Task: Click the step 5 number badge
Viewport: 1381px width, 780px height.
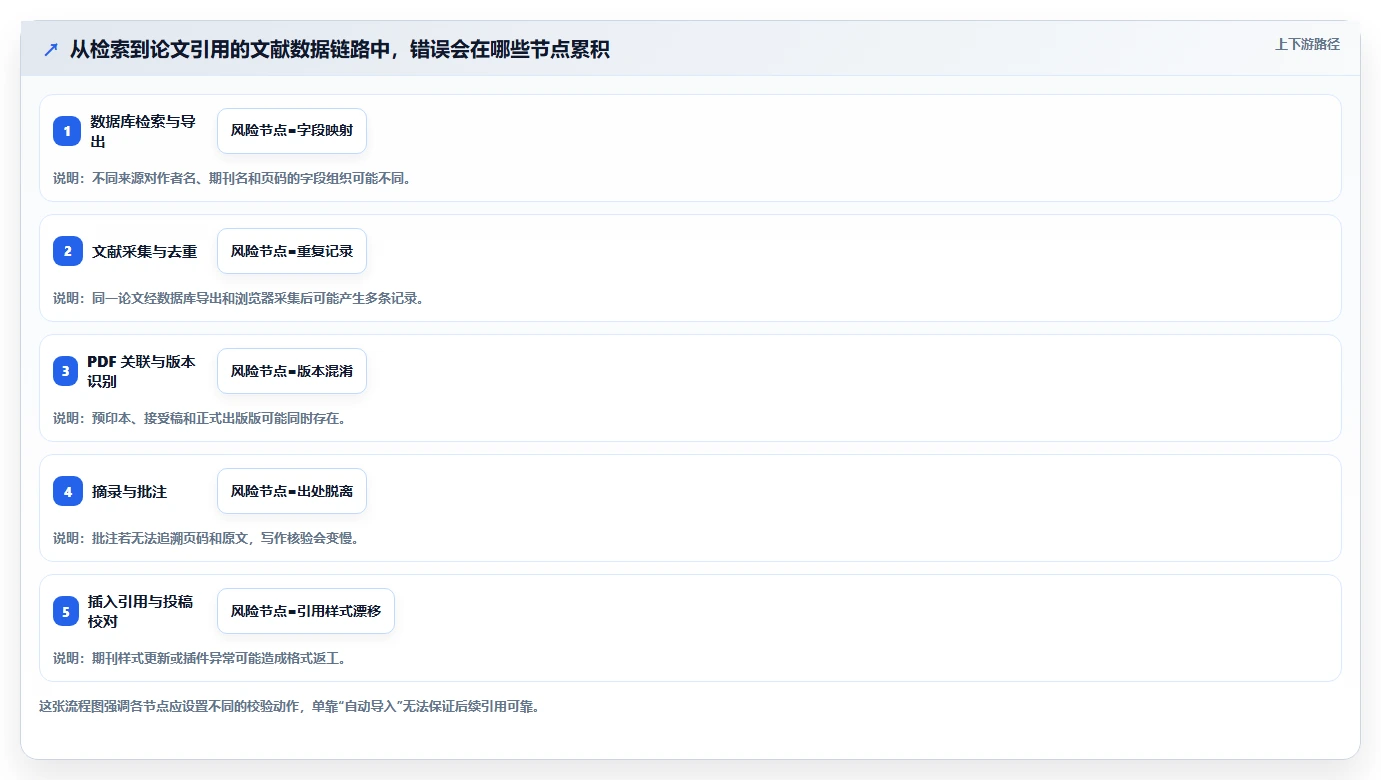Action: click(66, 611)
